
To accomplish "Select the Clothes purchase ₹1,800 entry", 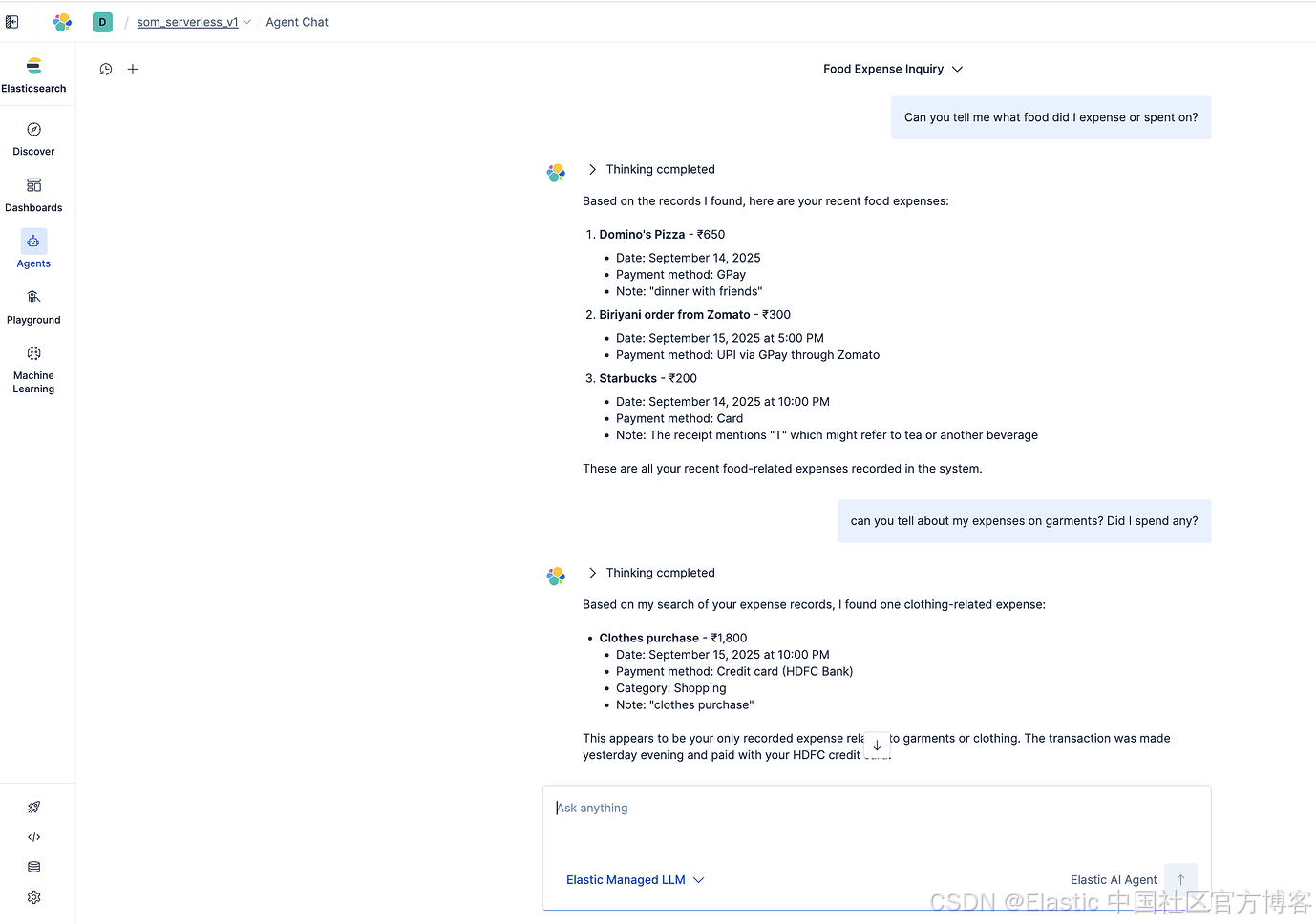I will click(x=673, y=638).
